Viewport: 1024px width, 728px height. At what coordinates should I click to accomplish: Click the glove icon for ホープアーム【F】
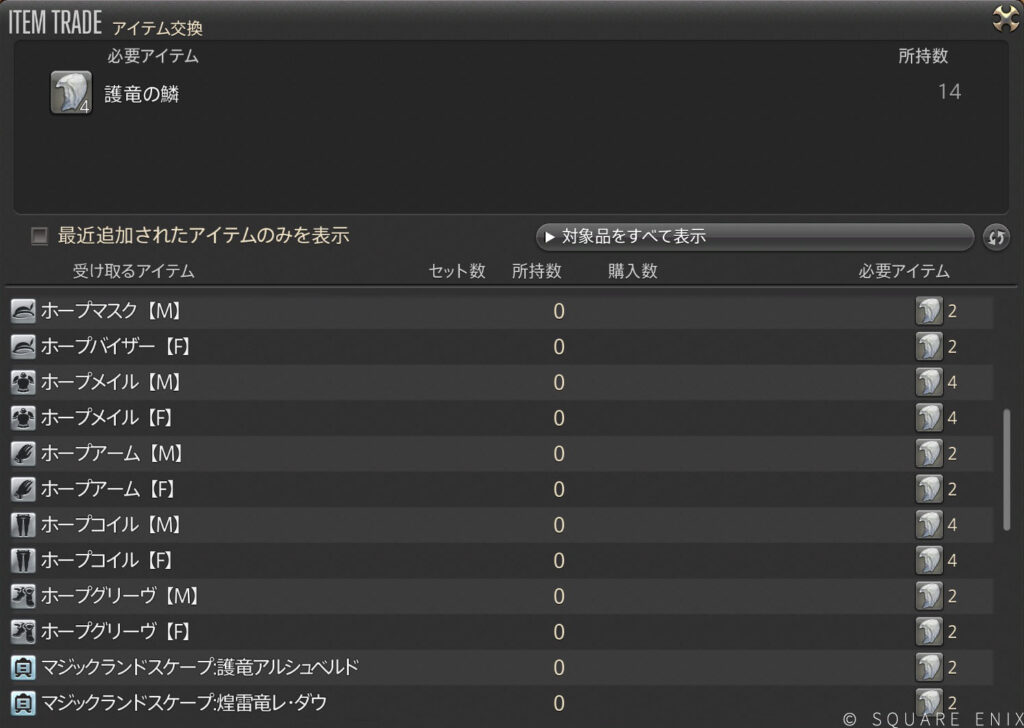23,489
